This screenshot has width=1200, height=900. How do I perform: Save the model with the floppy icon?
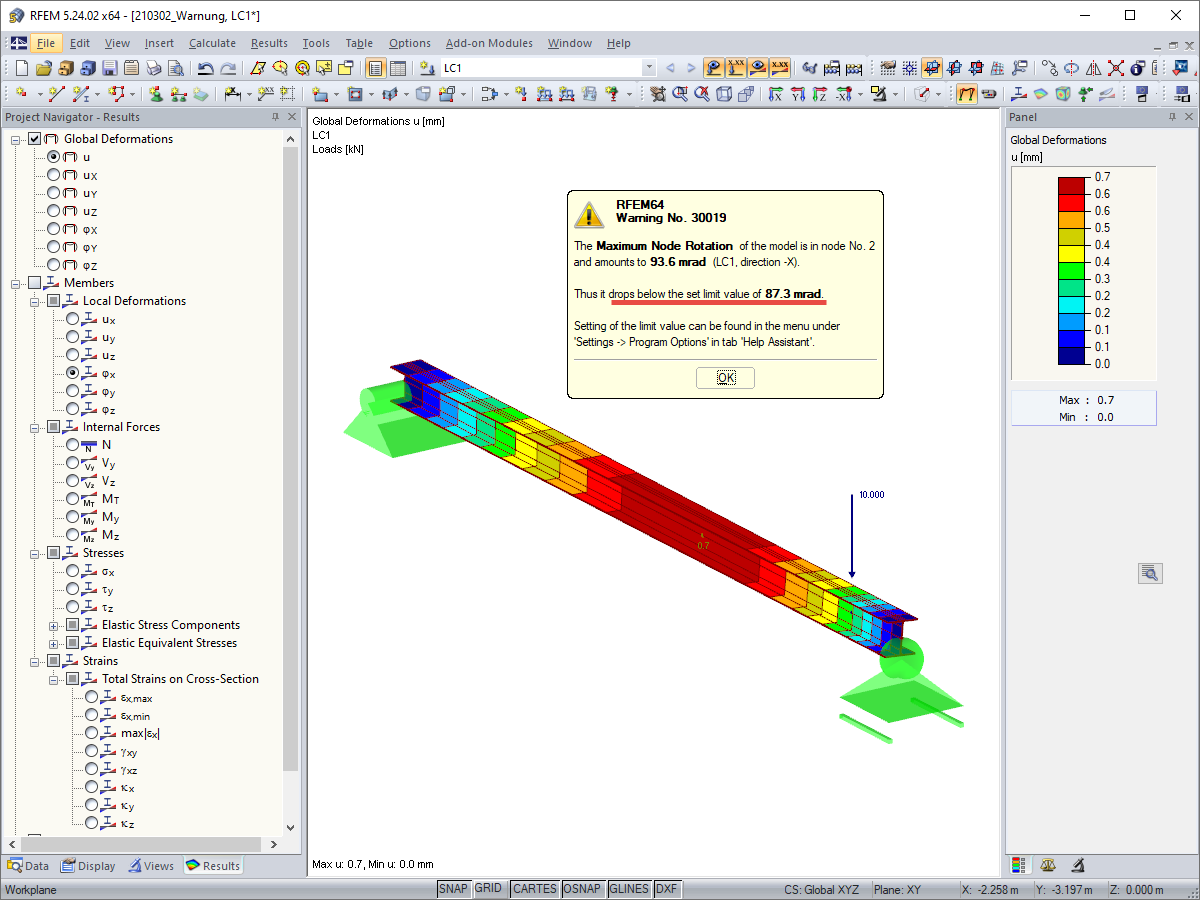(109, 68)
